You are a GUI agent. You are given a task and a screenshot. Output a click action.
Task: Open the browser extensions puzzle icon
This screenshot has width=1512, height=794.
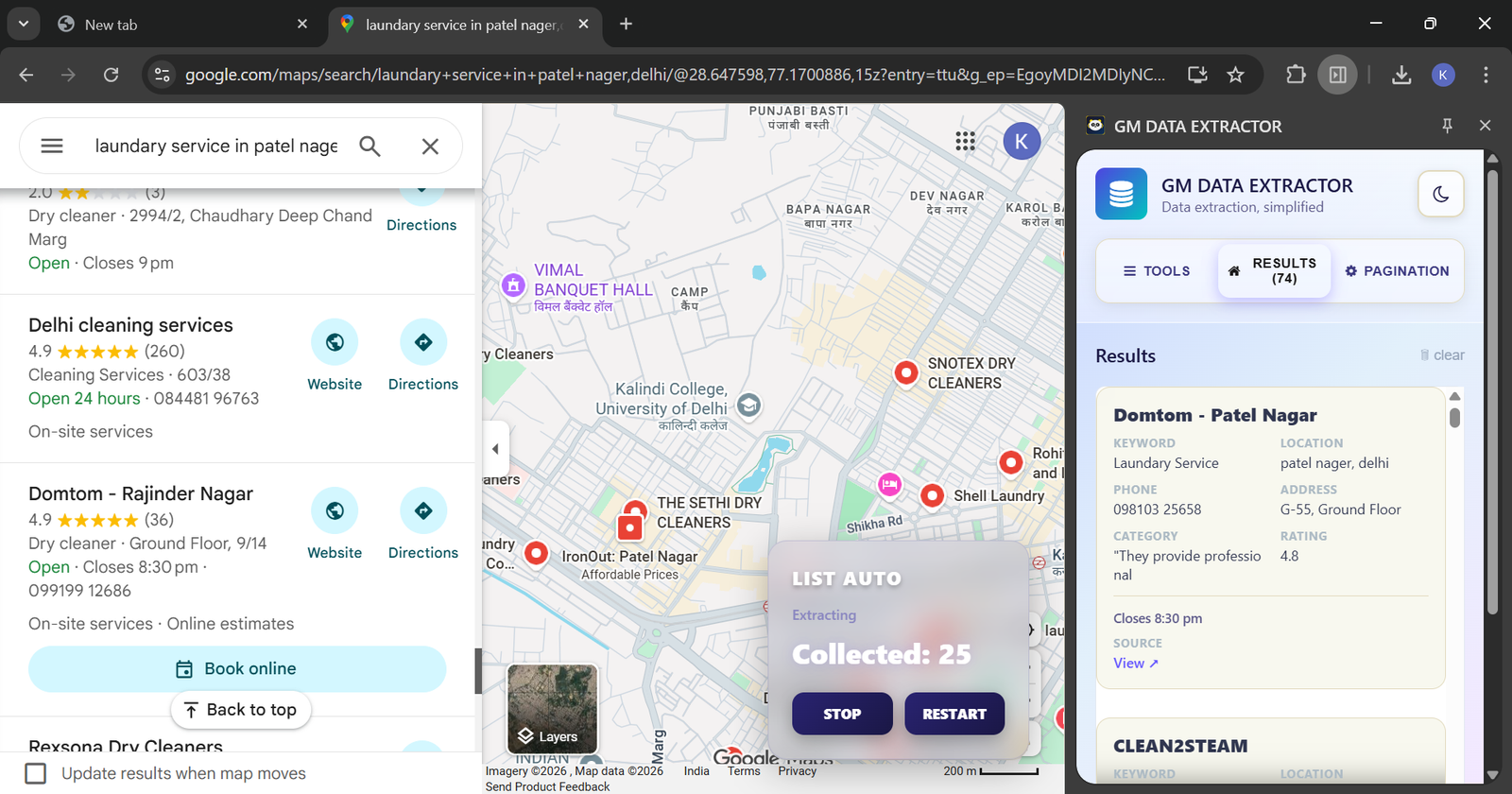1296,75
